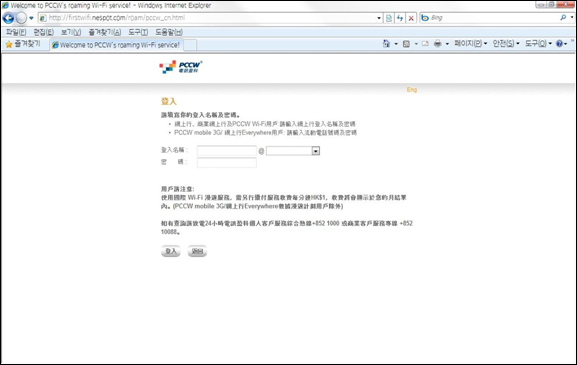Screen dimensions: 577x365
Task: Open the 보기(V) menu
Action: pos(71,32)
